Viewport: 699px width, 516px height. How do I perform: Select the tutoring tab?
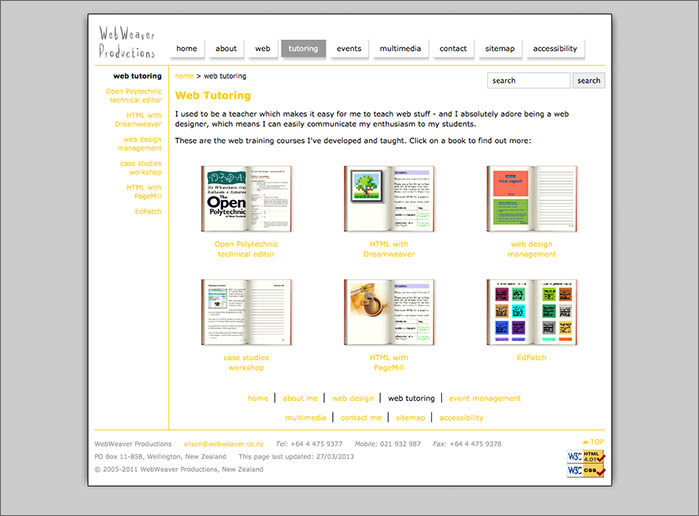303,49
